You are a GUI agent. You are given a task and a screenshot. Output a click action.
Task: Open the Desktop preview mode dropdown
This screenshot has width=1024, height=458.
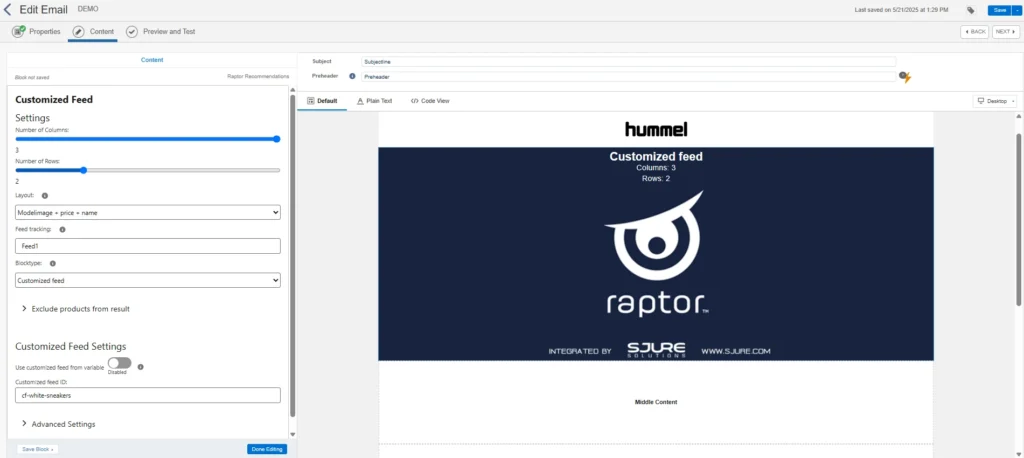995,101
